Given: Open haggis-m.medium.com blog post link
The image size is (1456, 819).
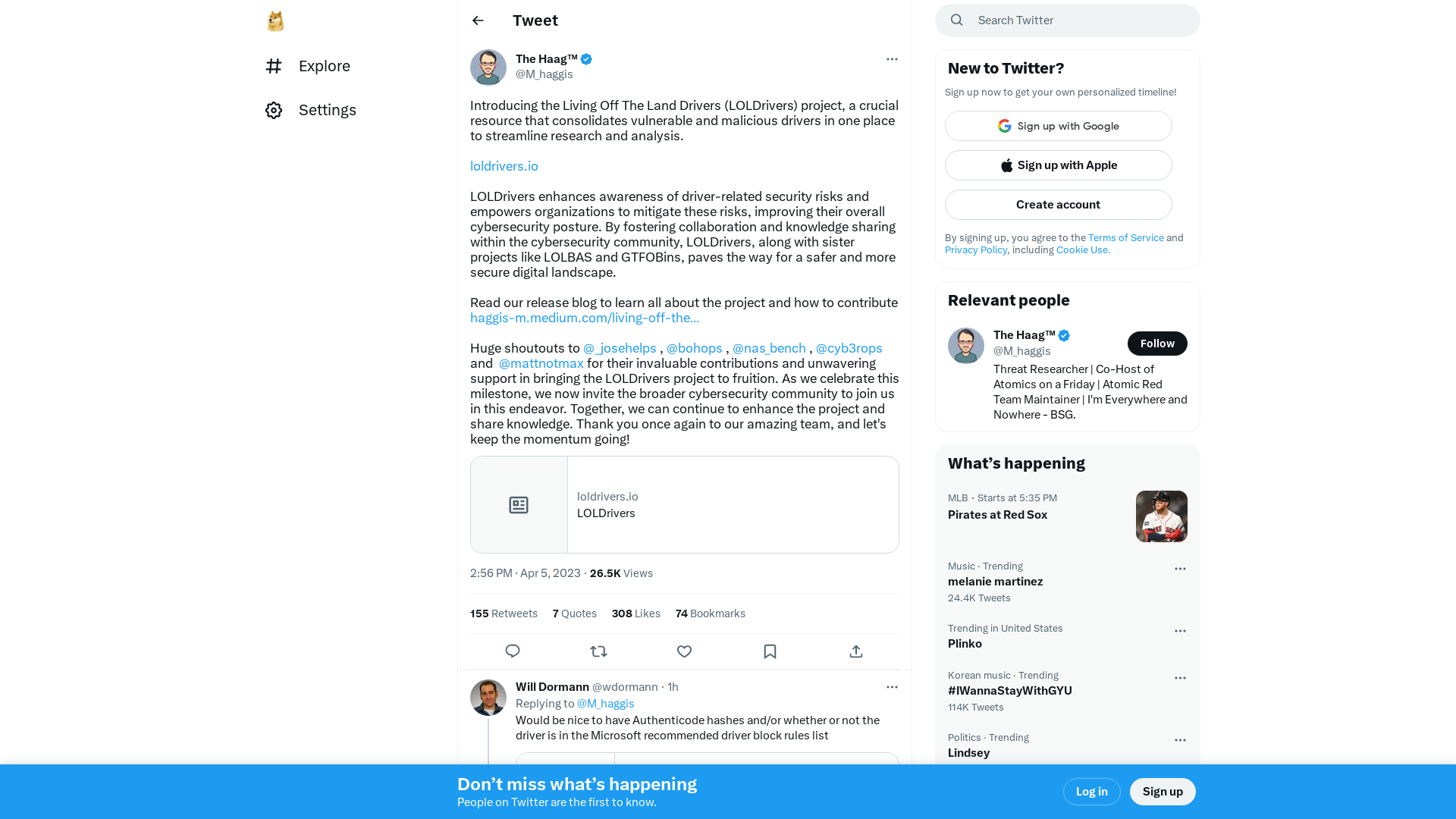Looking at the screenshot, I should [584, 318].
